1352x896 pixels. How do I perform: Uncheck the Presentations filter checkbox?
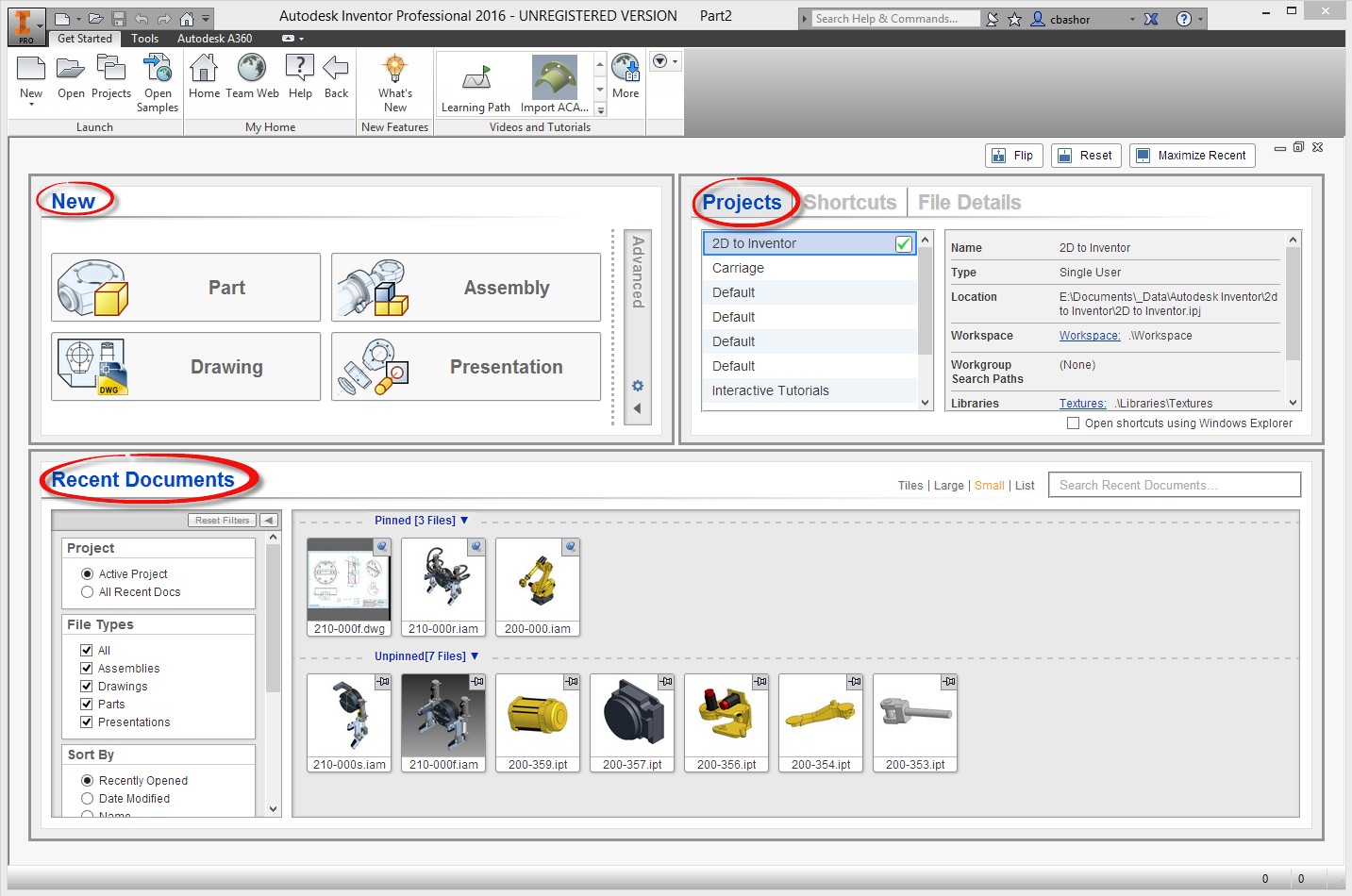point(87,722)
